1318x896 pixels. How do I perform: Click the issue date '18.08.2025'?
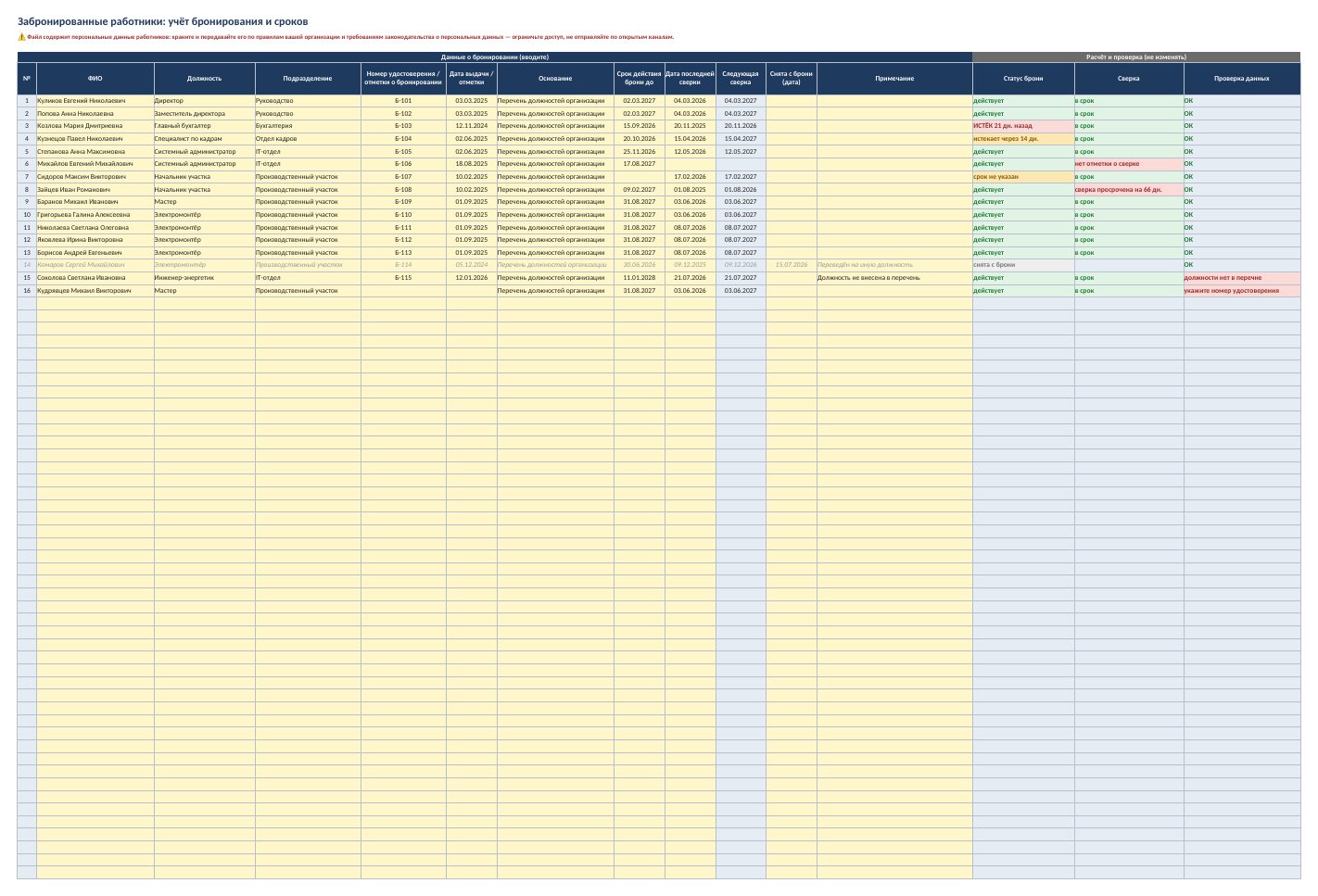(472, 164)
